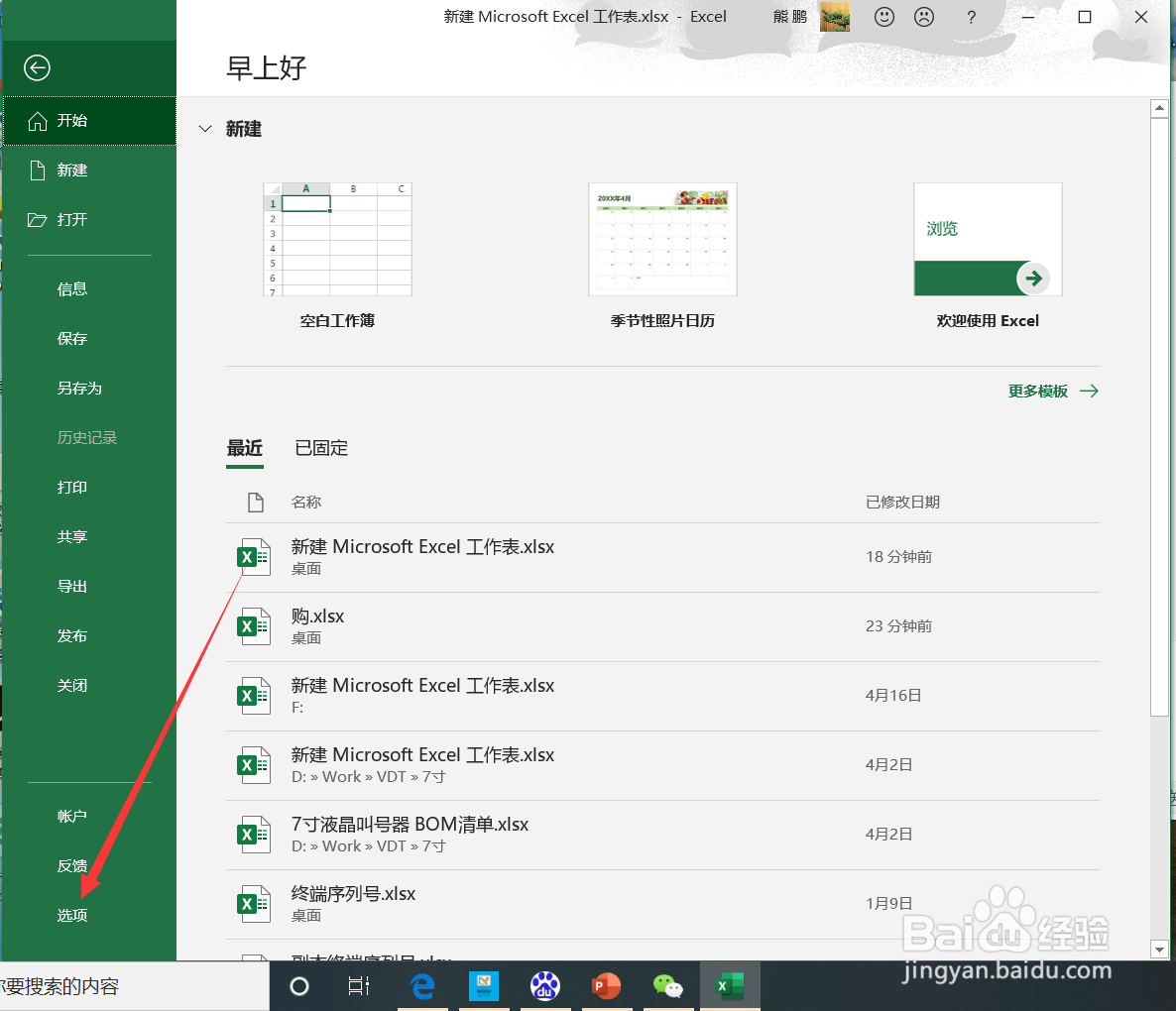1176x1011 pixels.
Task: Select 新建 in the left sidebar
Action: pyautogui.click(x=89, y=170)
